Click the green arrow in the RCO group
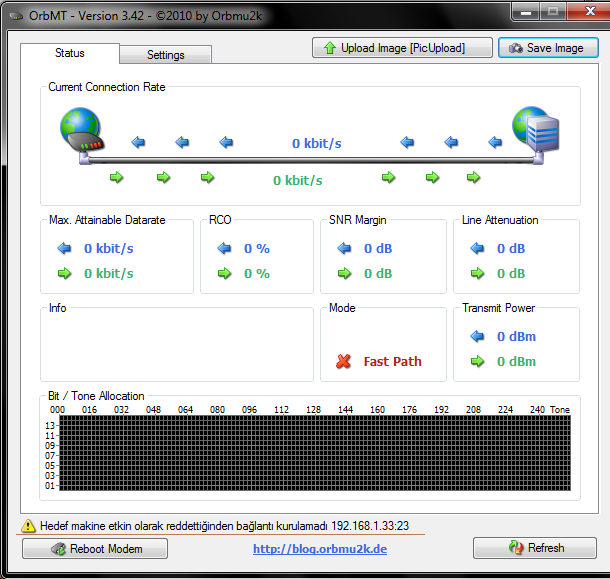 click(x=224, y=274)
